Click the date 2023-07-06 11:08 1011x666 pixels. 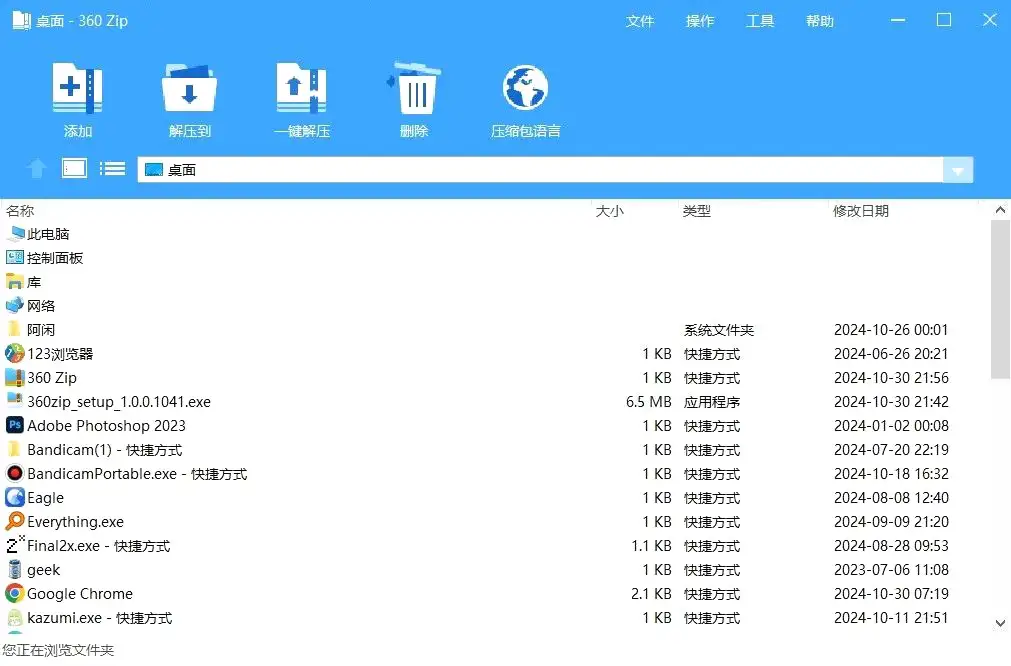[x=891, y=570]
